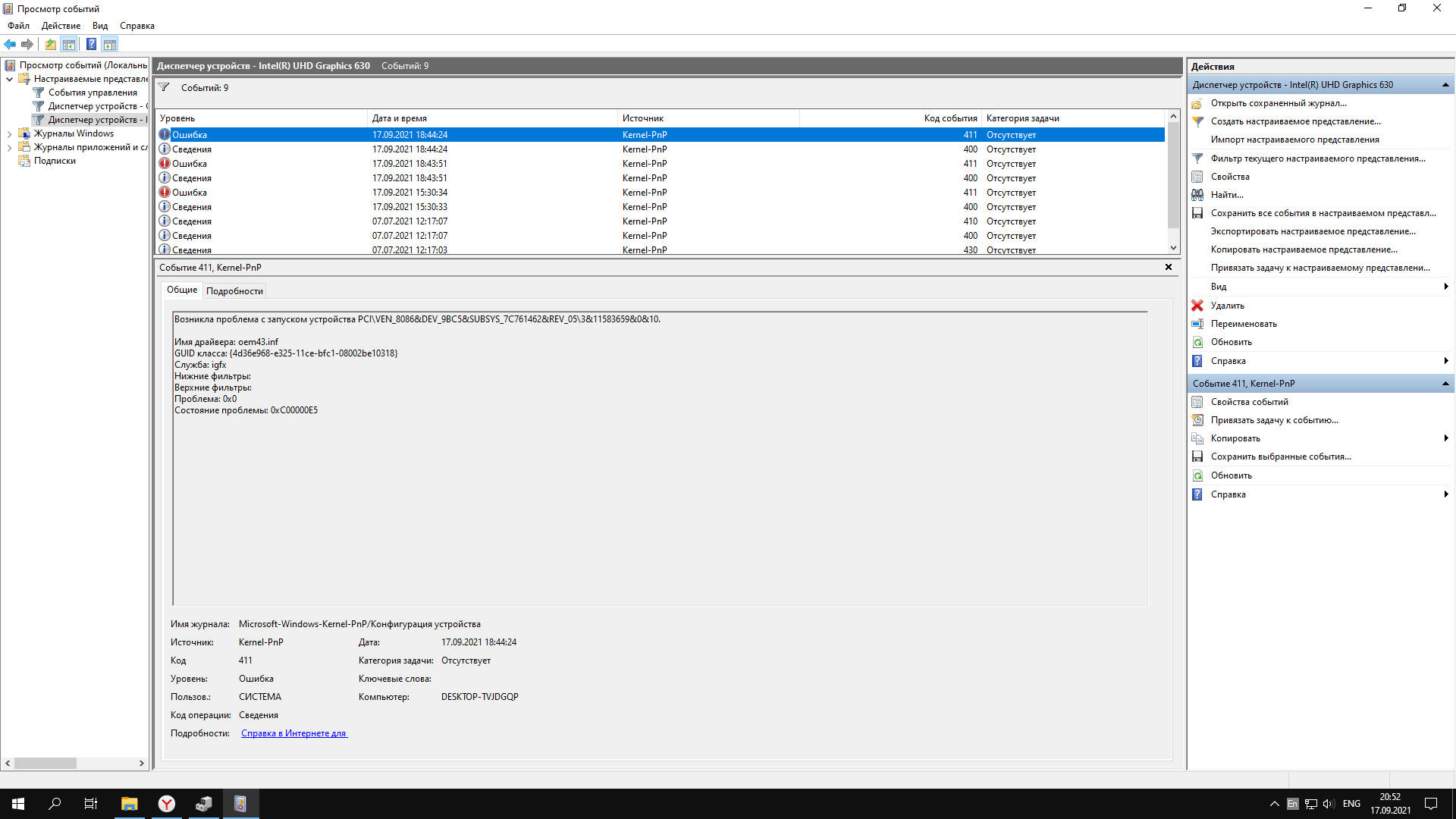Click Привязать задачу к настраиваемому представлению
Screen dimensions: 1456x819
(1320, 268)
